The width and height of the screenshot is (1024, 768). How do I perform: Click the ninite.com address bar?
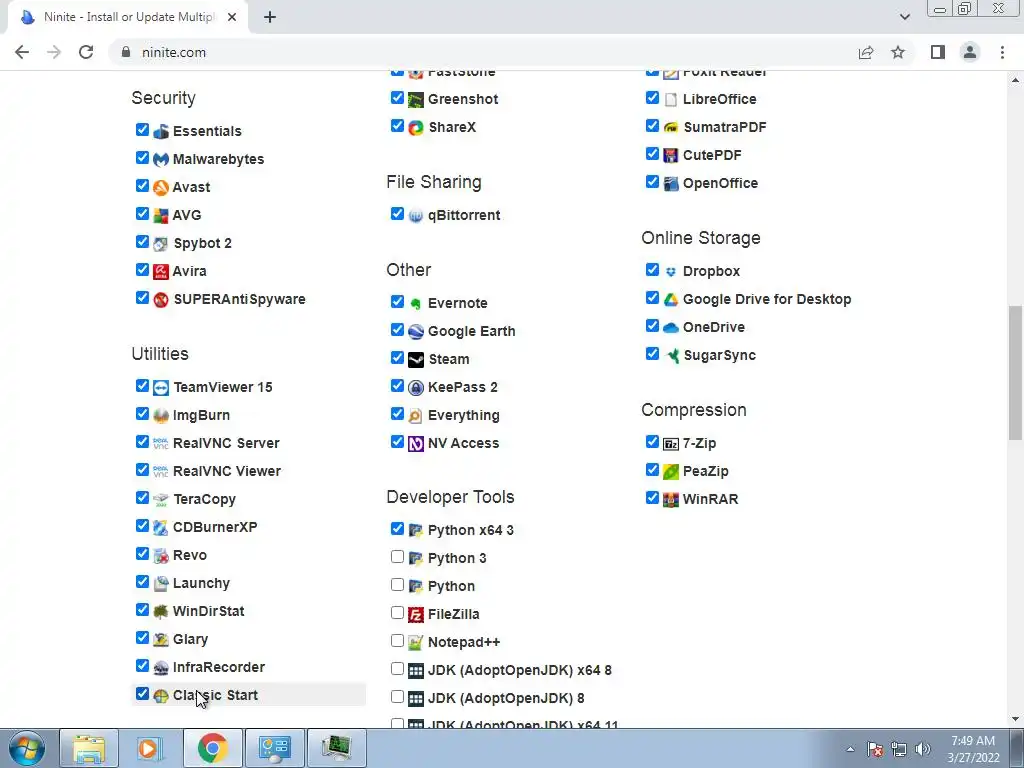tap(483, 52)
